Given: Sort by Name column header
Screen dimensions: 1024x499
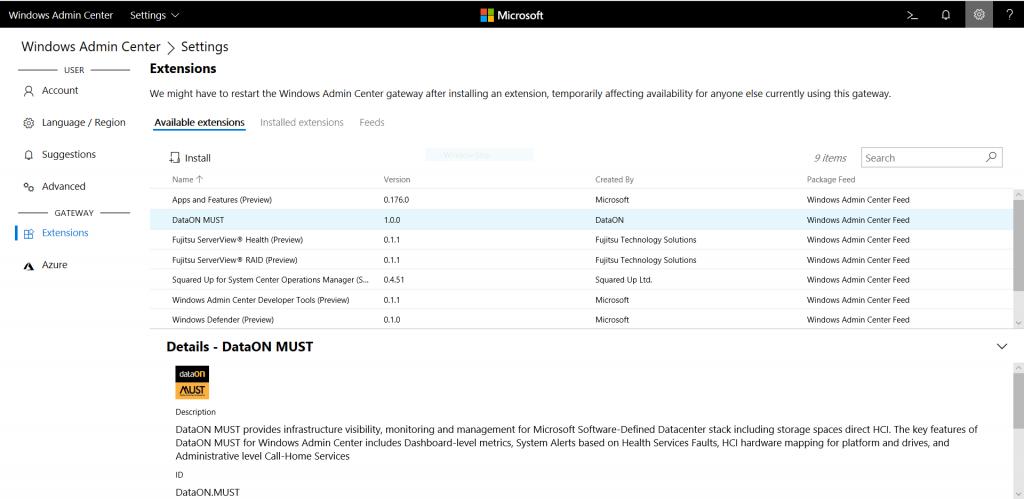Looking at the screenshot, I should (187, 179).
